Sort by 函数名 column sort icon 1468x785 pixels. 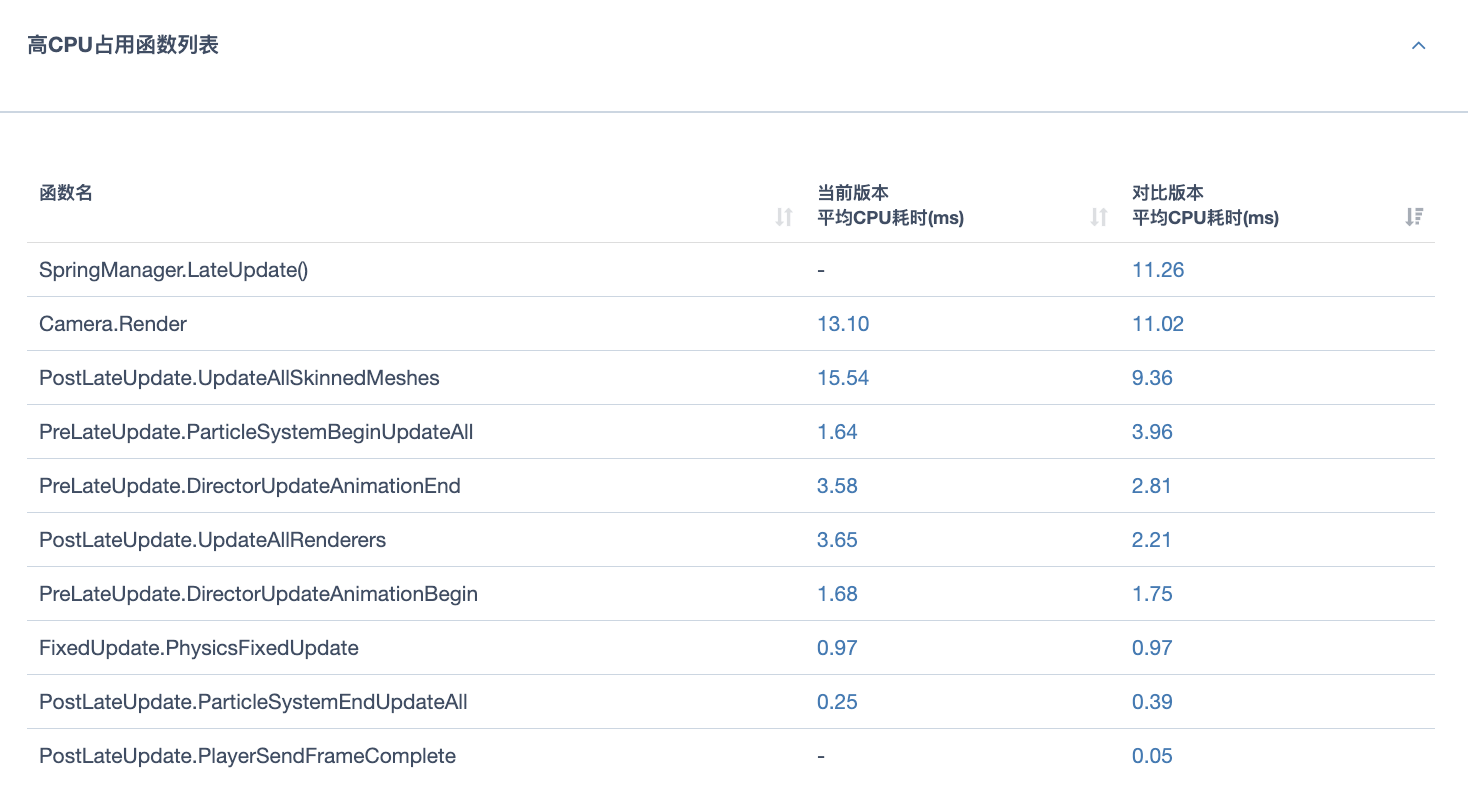784,216
